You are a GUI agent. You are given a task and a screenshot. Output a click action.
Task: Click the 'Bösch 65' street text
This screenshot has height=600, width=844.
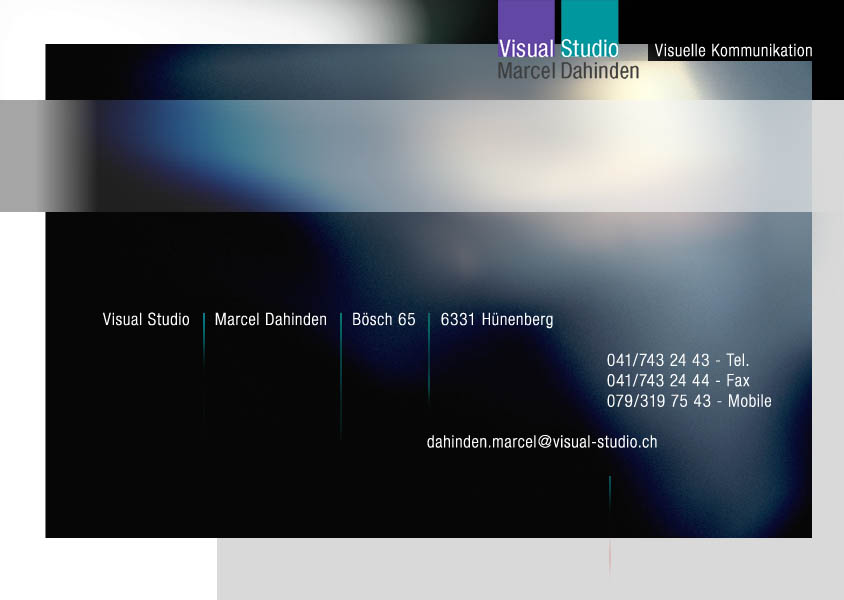pos(384,319)
